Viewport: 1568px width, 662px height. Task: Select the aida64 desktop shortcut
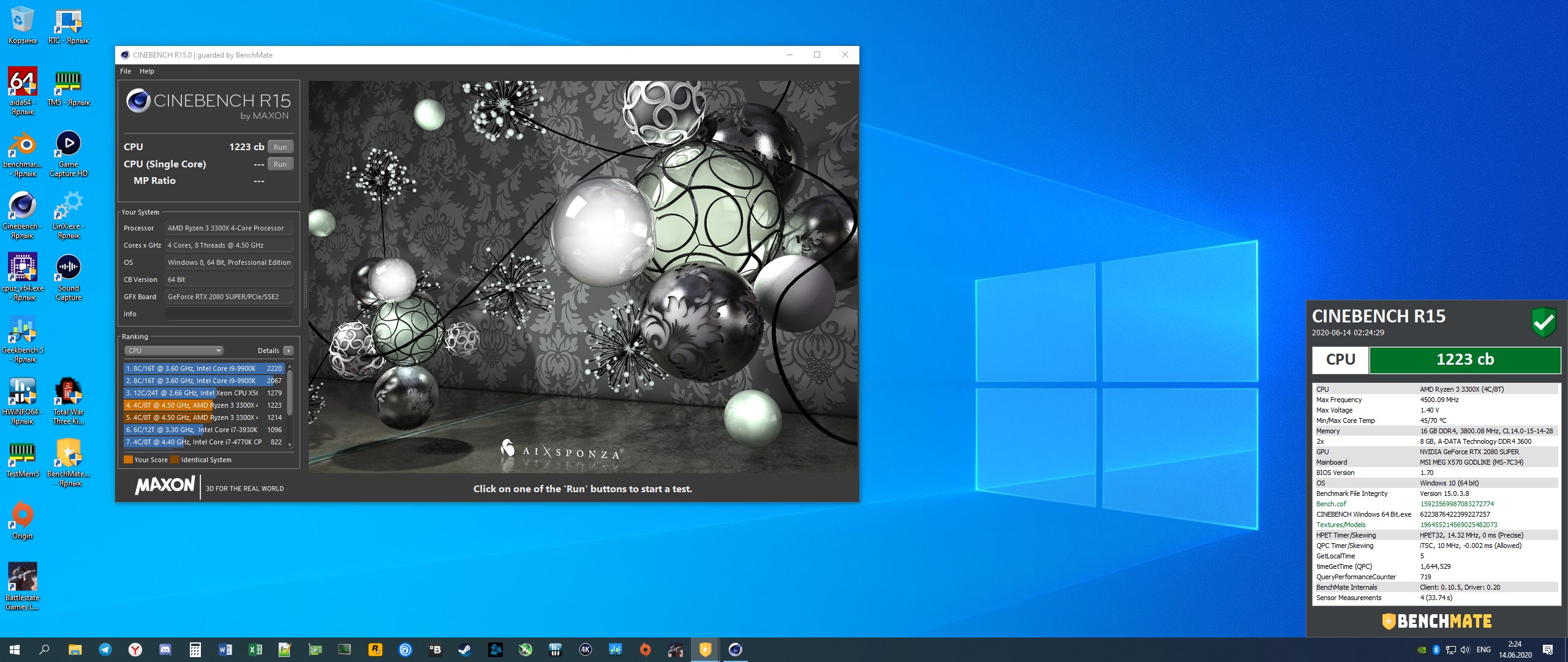(23, 91)
